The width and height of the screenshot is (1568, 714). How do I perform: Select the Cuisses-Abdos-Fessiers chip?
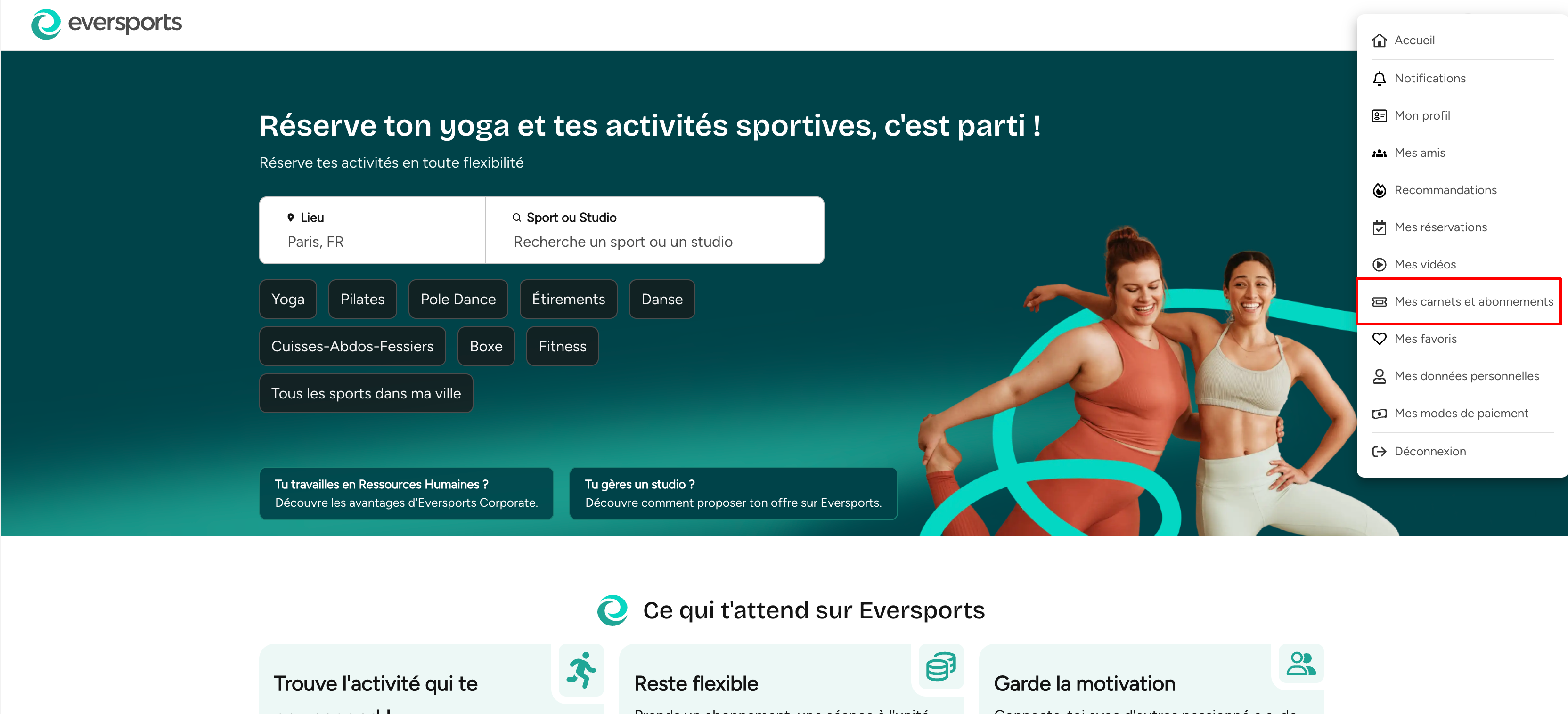tap(352, 346)
